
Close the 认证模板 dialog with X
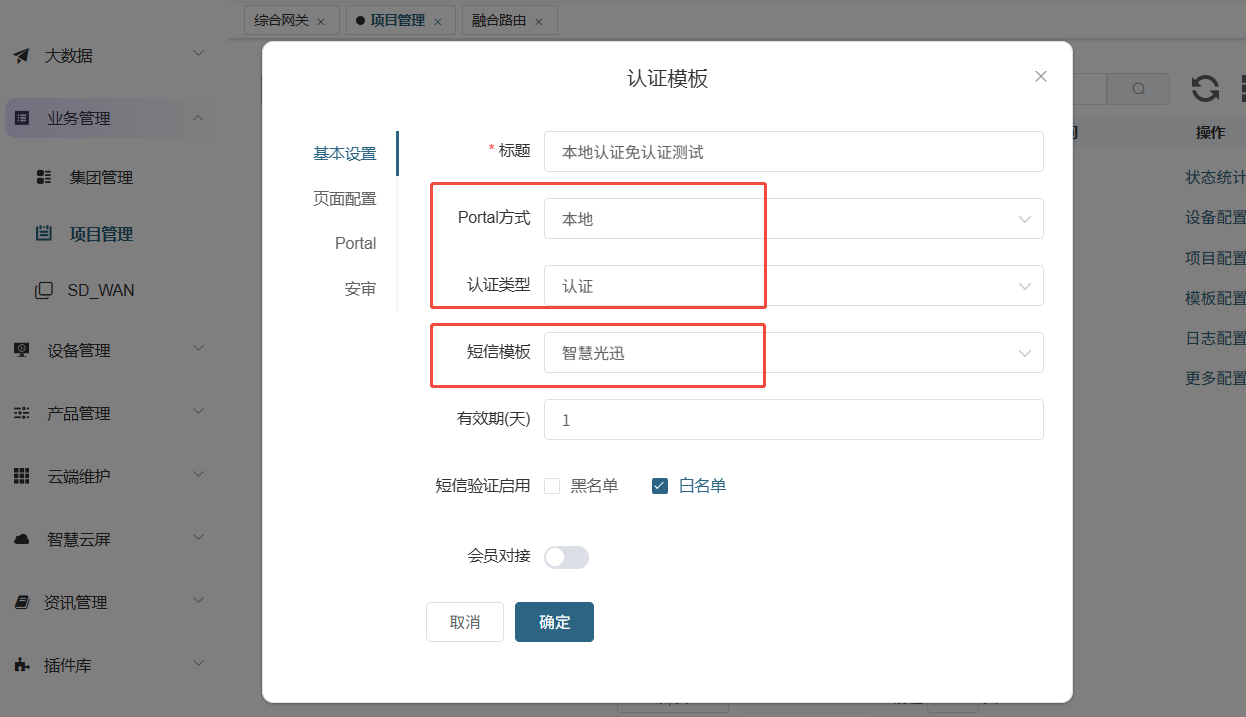pos(1041,77)
